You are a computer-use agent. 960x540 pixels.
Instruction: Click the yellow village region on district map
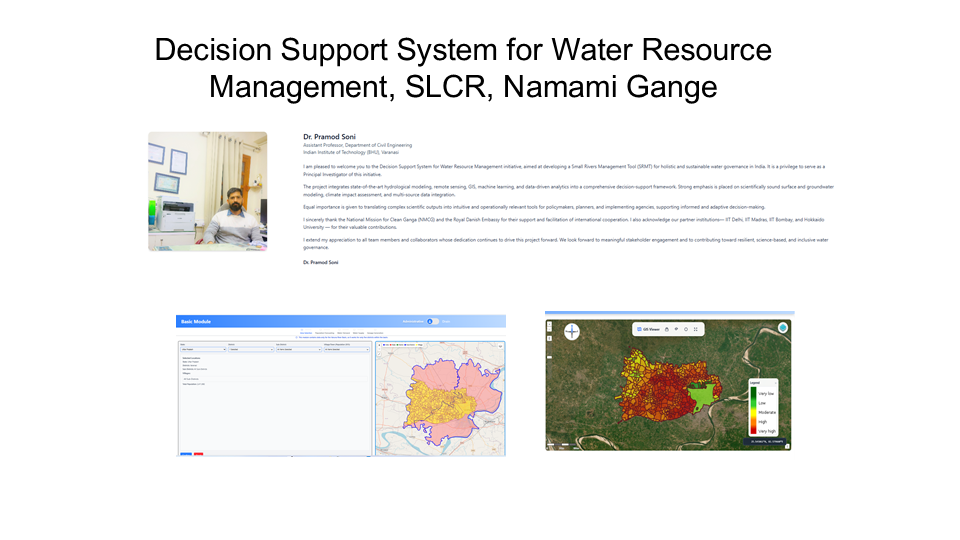tap(438, 404)
